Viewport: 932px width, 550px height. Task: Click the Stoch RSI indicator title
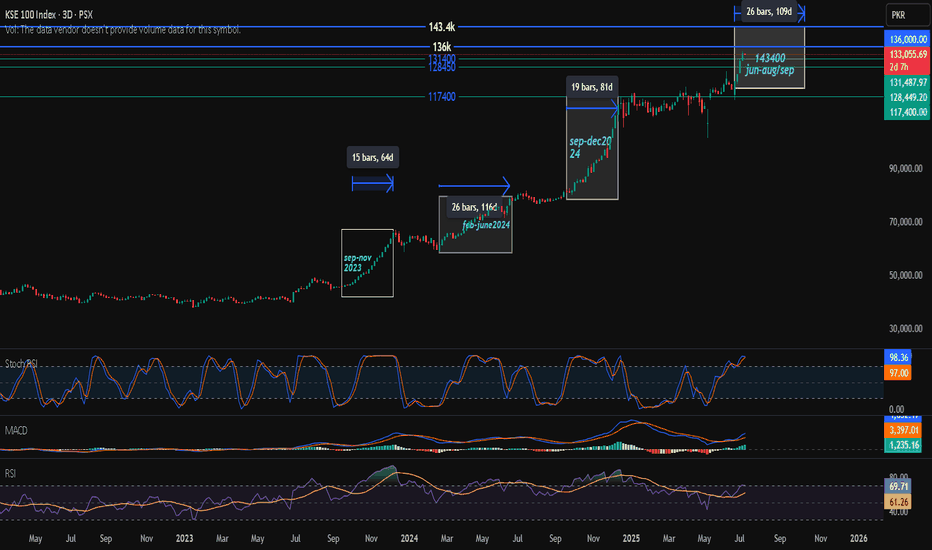point(21,364)
